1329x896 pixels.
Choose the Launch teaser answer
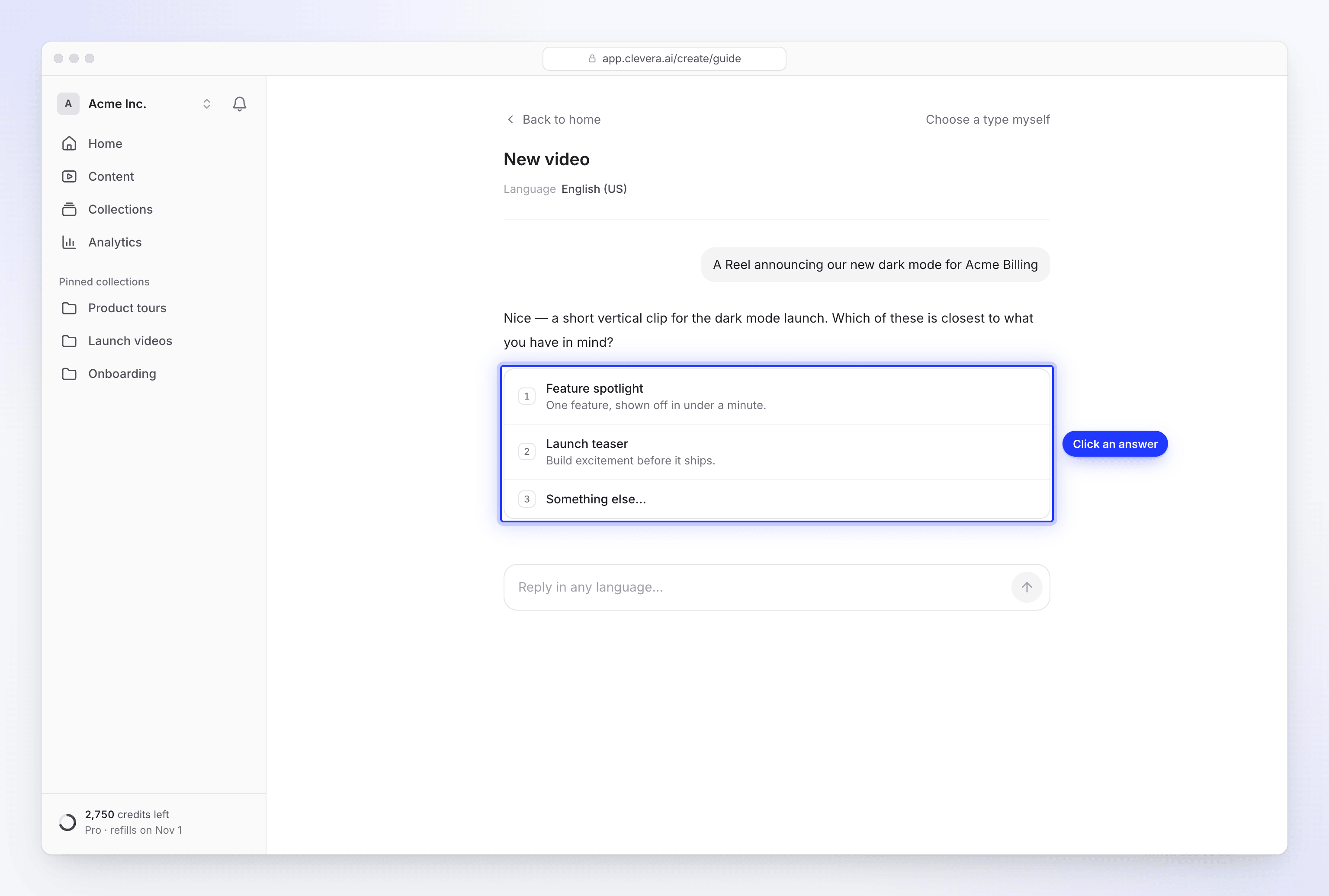[777, 452]
